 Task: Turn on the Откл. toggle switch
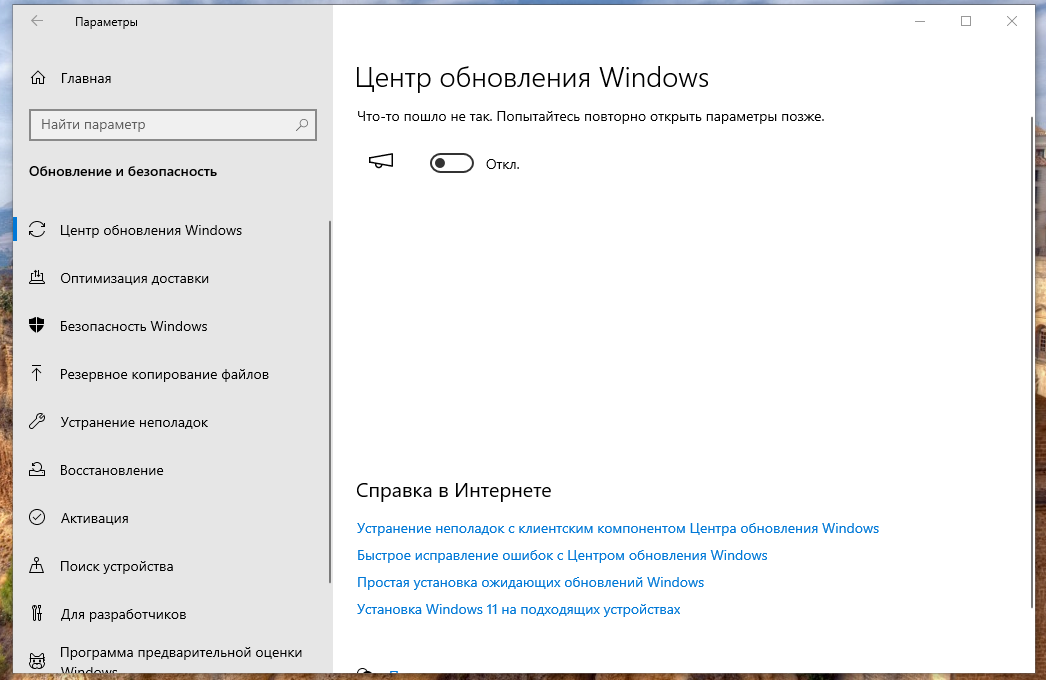pyautogui.click(x=452, y=163)
